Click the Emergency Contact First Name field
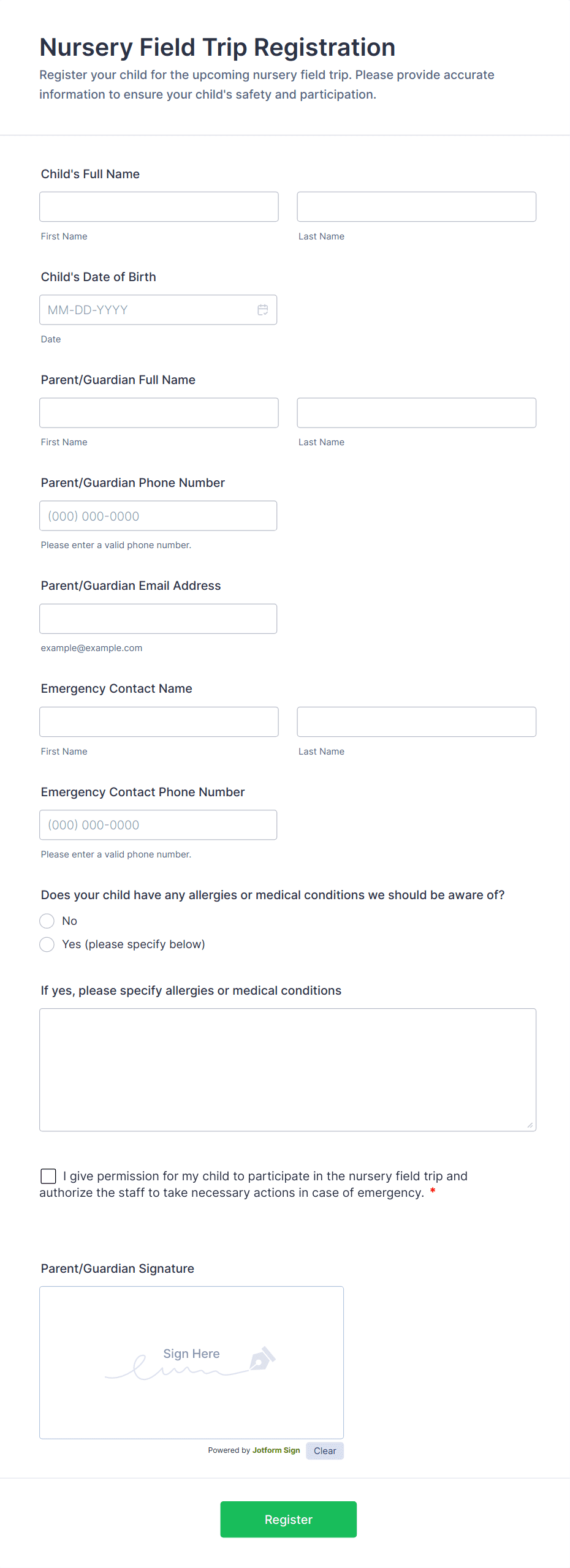The image size is (570, 1568). (x=159, y=722)
